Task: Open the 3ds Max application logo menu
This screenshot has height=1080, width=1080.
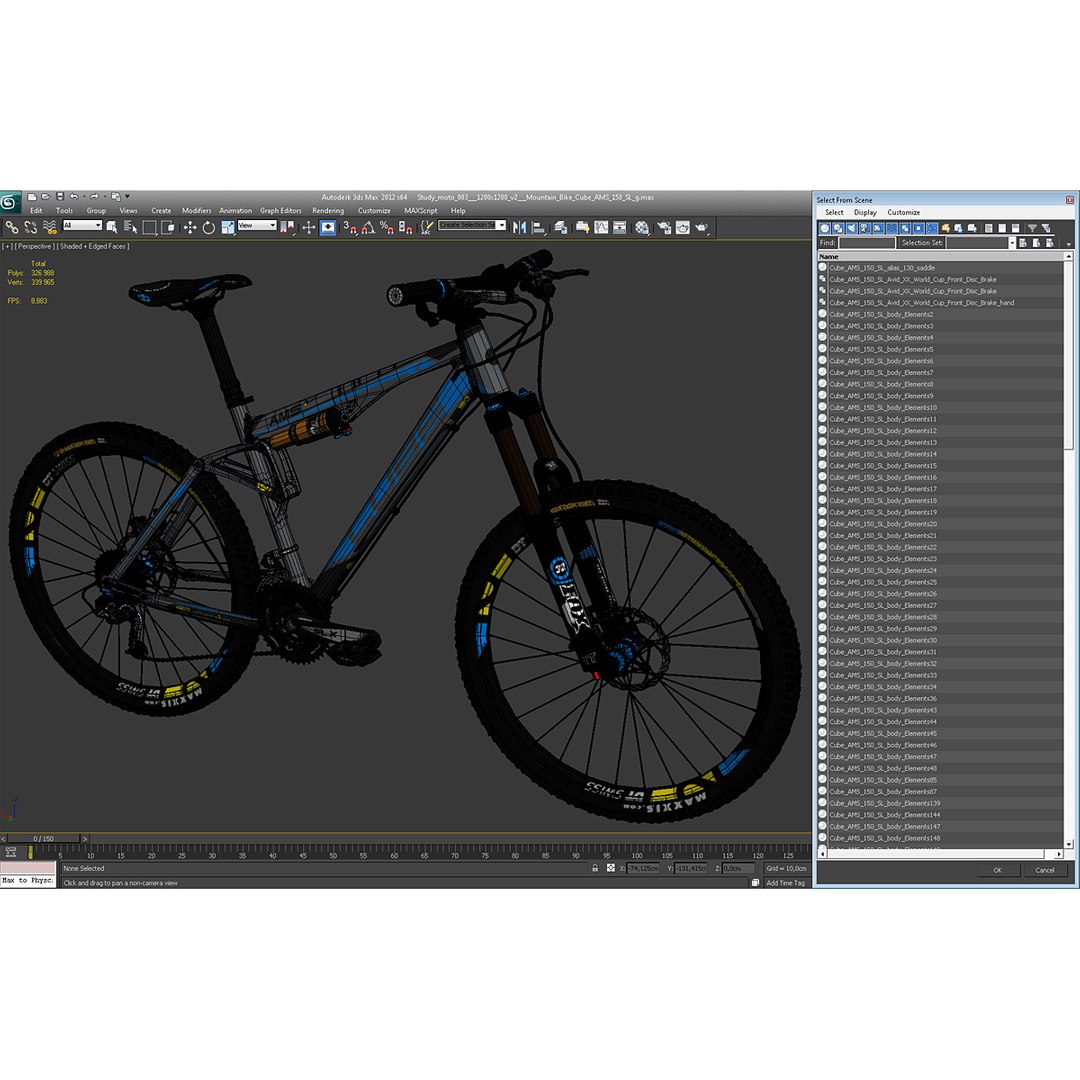Action: pos(10,201)
